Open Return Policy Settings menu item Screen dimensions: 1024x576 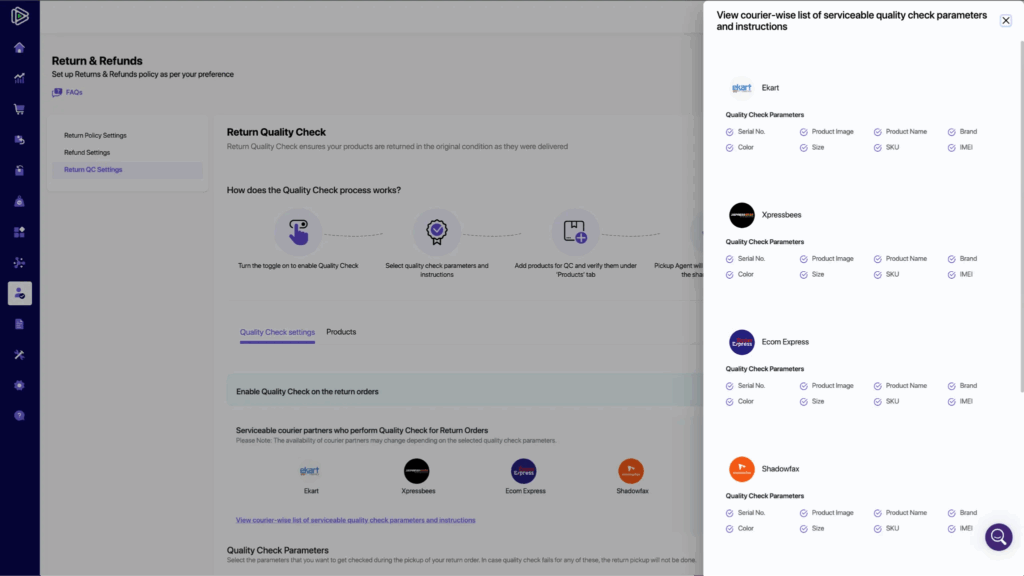coord(95,135)
